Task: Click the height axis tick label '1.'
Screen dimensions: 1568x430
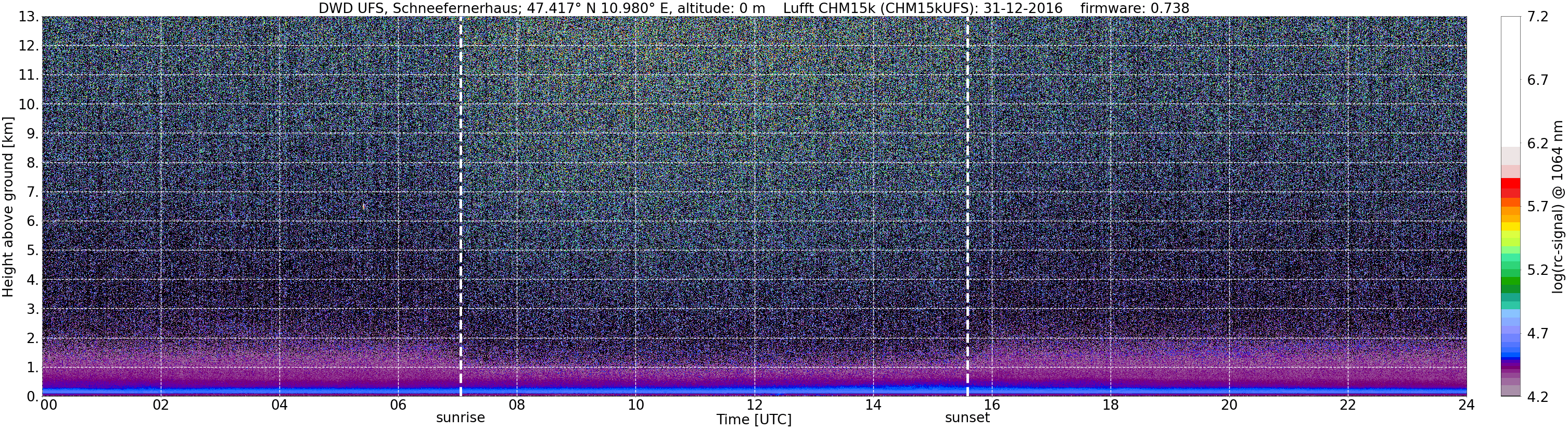Action: click(33, 368)
